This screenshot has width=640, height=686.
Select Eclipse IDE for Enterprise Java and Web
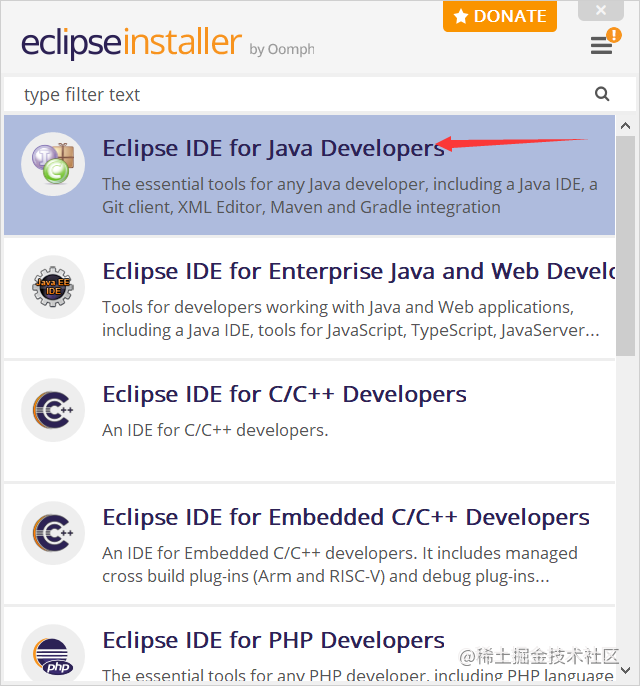(x=309, y=298)
